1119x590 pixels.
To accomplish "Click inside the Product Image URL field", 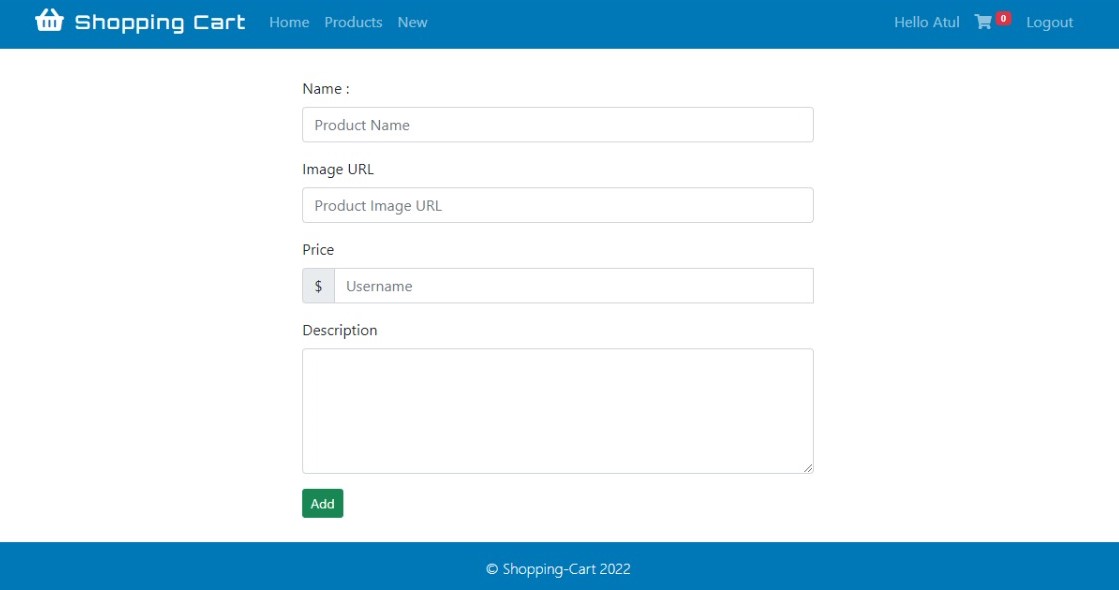I will (557, 205).
